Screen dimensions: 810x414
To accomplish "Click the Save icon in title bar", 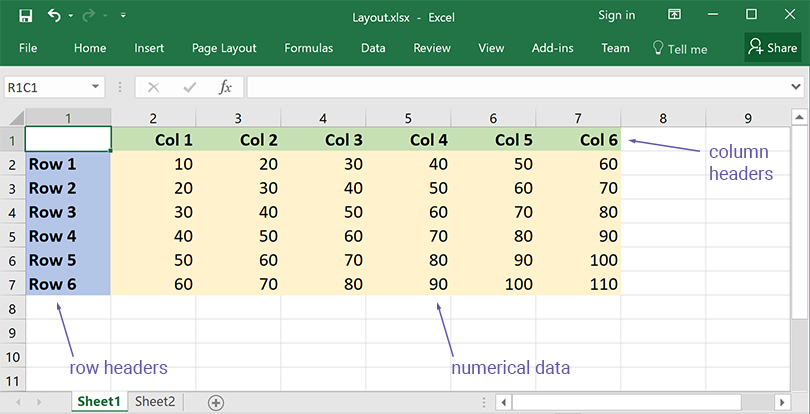I will coord(25,16).
